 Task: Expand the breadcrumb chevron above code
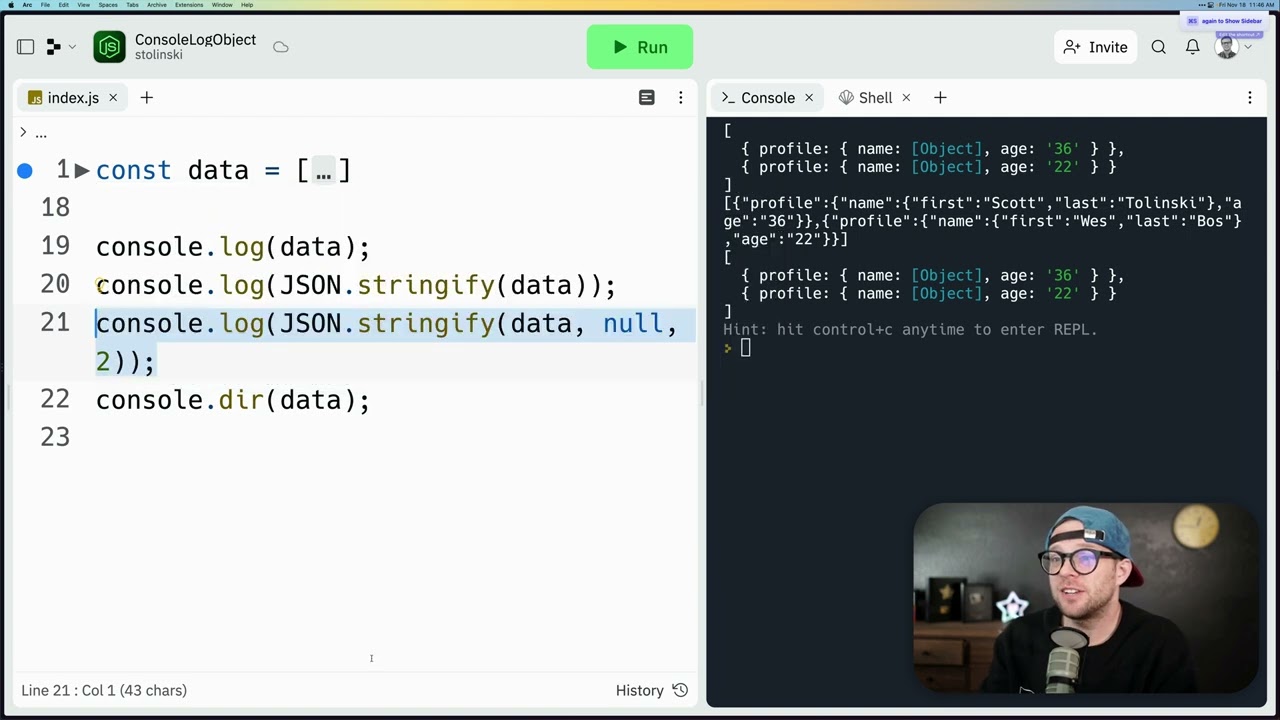click(x=23, y=132)
